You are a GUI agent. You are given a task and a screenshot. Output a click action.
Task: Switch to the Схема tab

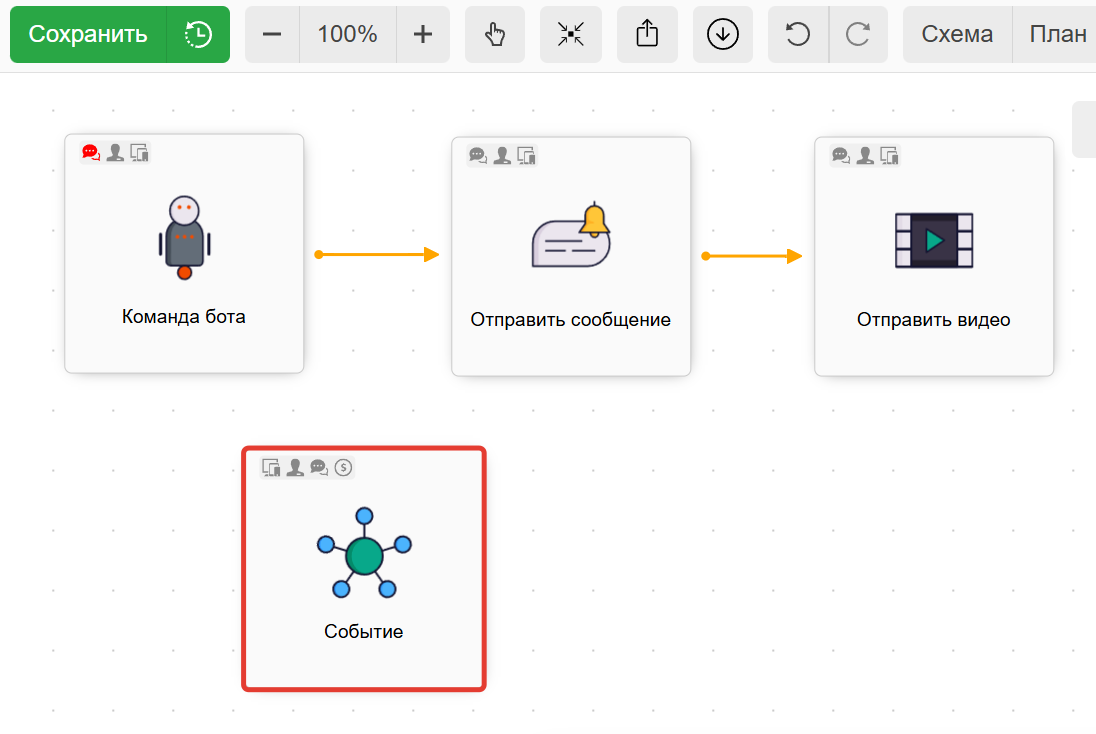tap(957, 34)
